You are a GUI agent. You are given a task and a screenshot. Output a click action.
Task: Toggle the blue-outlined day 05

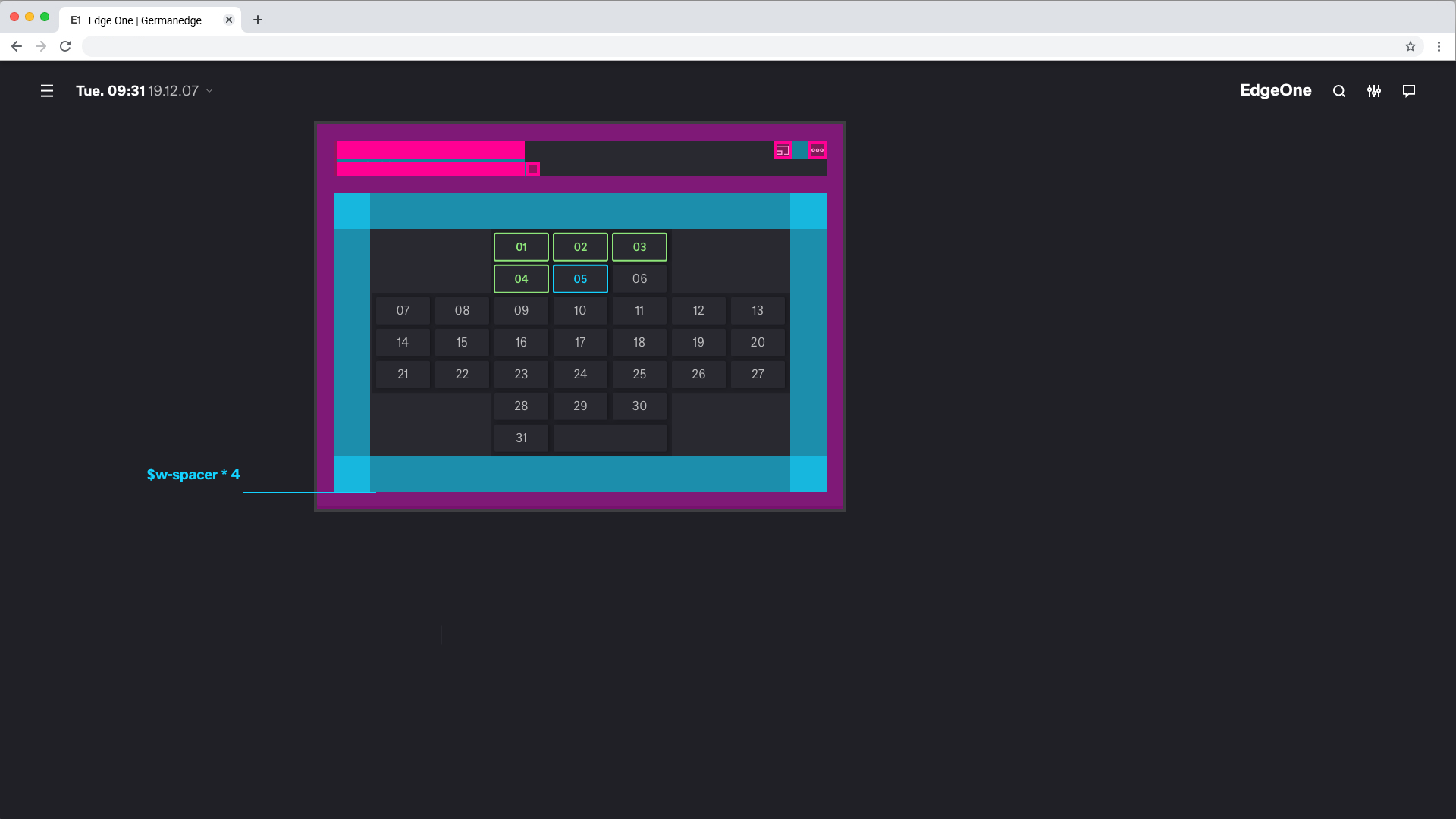click(x=580, y=279)
